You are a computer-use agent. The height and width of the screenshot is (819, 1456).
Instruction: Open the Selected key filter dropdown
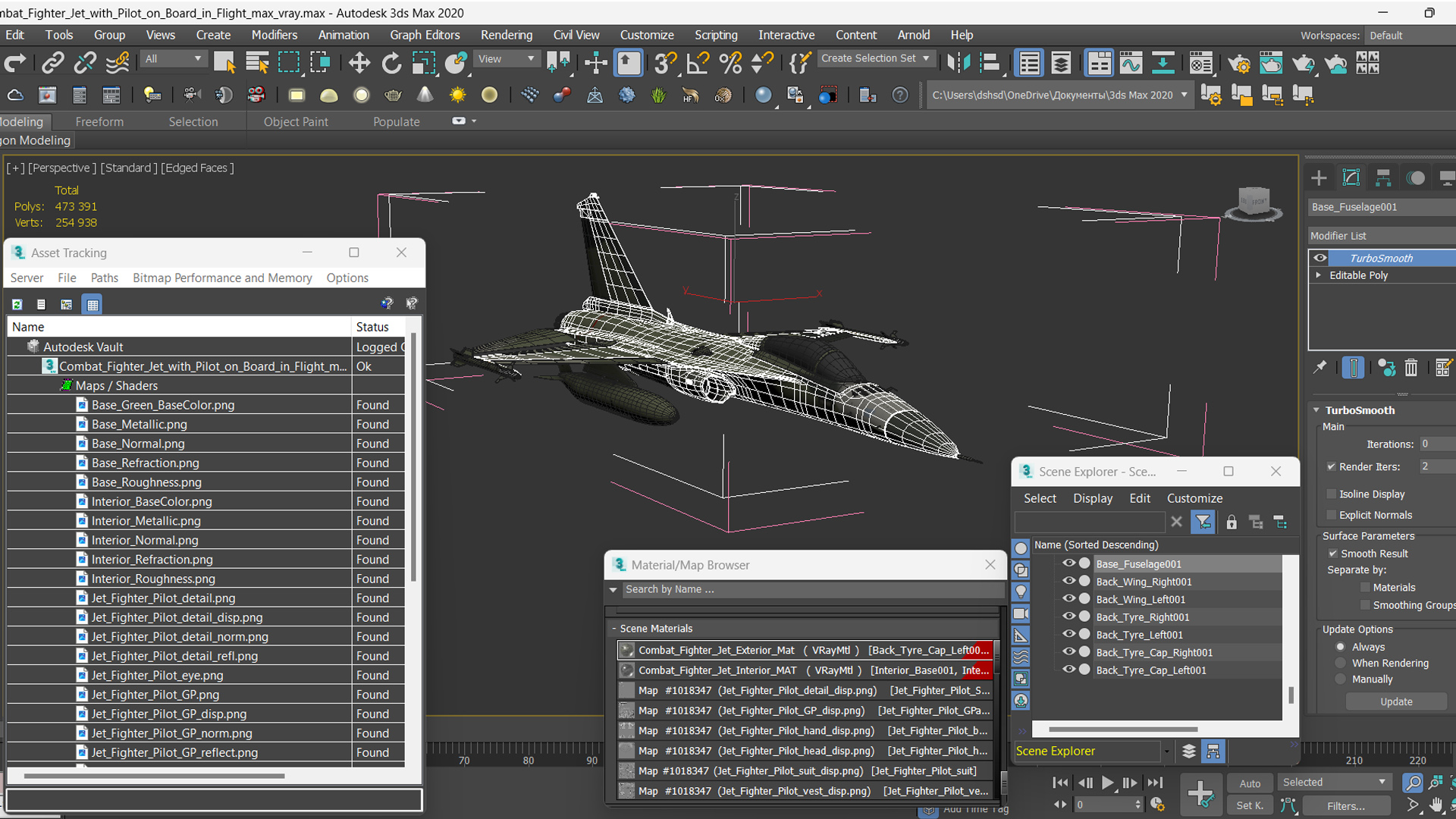point(1334,783)
